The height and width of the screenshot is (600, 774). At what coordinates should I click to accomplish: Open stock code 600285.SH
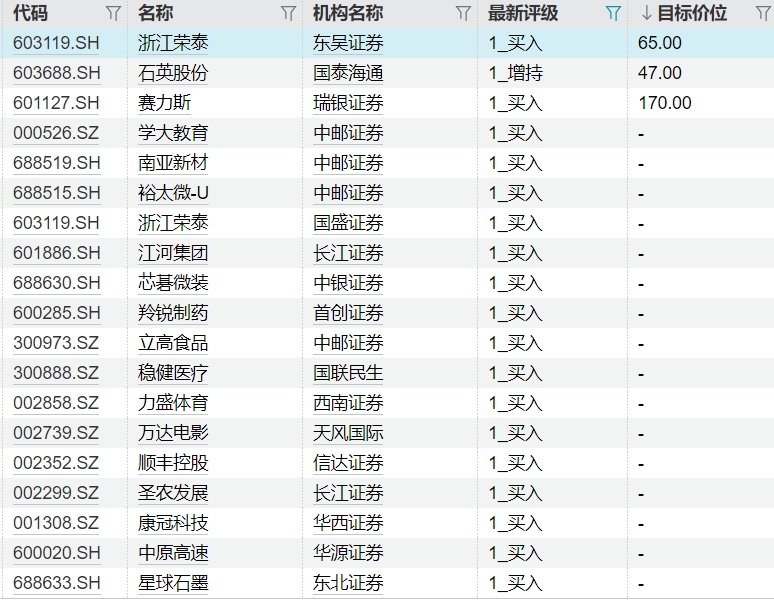(x=56, y=313)
